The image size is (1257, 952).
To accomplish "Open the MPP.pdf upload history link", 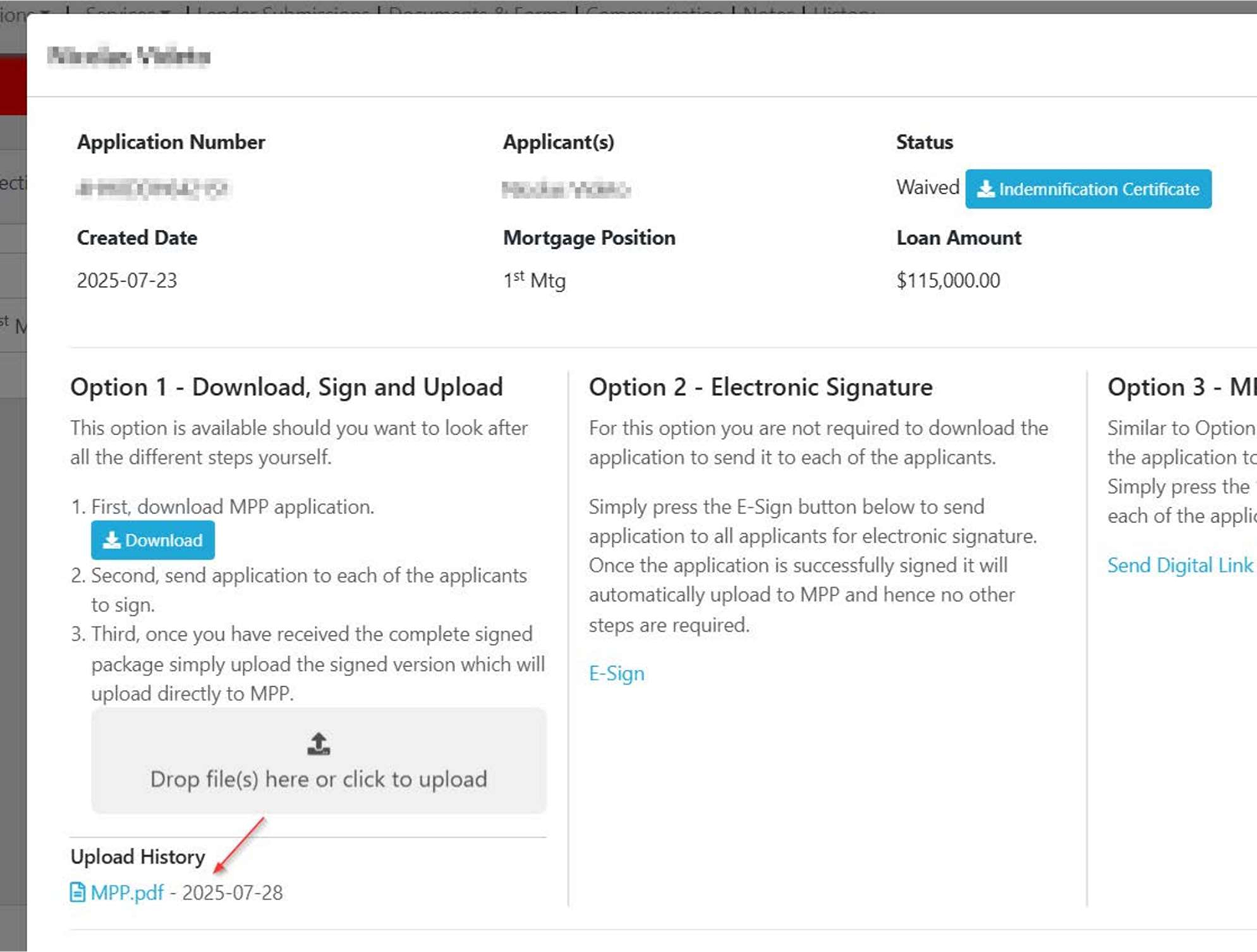I will [x=126, y=892].
